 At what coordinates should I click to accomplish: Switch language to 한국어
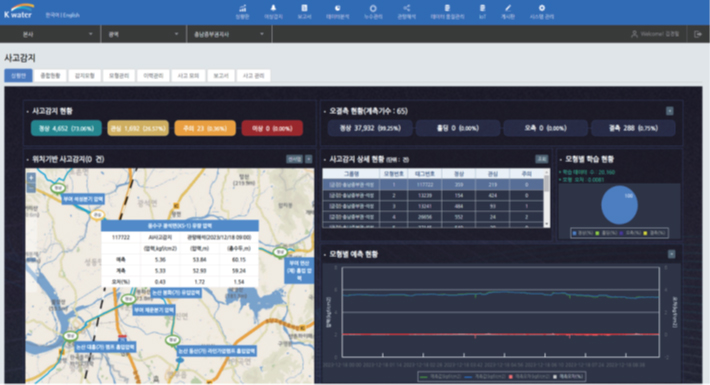[x=52, y=15]
